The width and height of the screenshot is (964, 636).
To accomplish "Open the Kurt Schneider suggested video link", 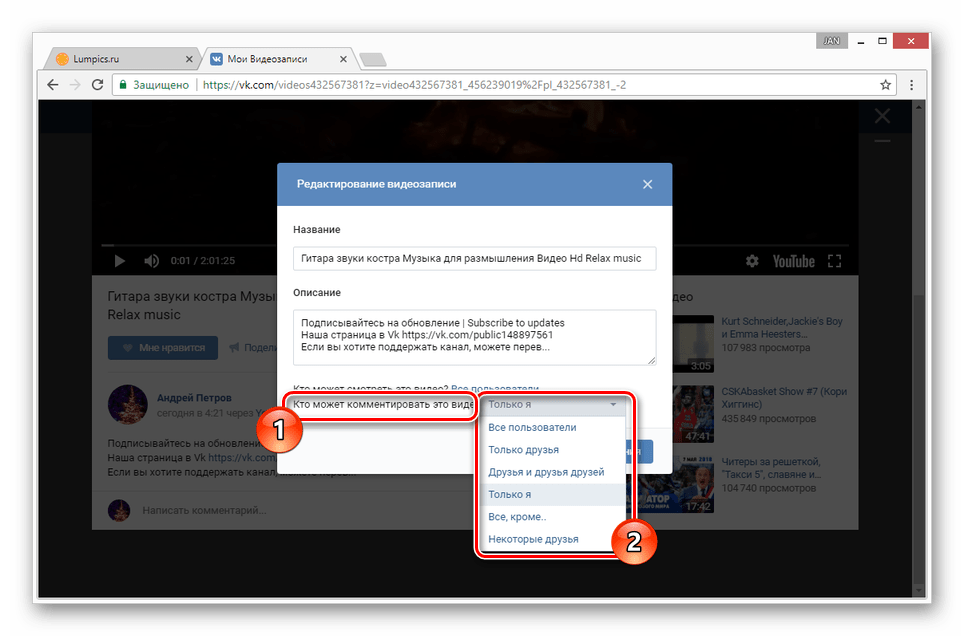I will pos(781,327).
